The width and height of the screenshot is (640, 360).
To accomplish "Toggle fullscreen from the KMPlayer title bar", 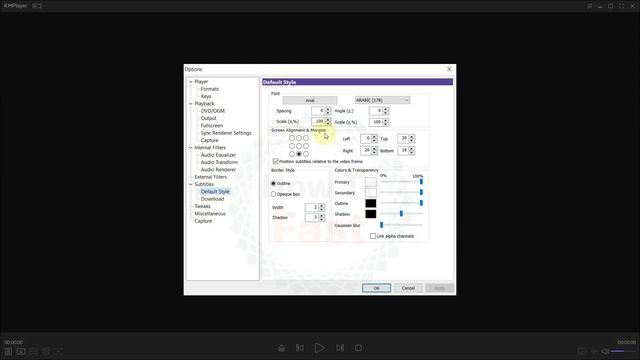I will (621, 6).
